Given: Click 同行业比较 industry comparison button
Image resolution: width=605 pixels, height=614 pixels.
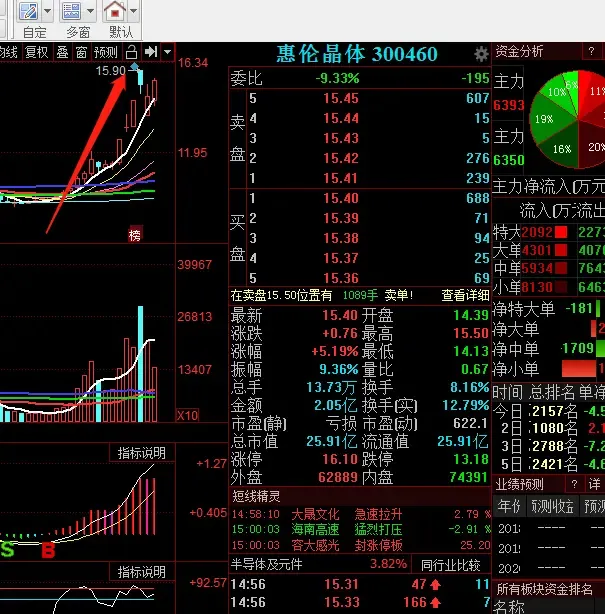Looking at the screenshot, I should pos(450,565).
